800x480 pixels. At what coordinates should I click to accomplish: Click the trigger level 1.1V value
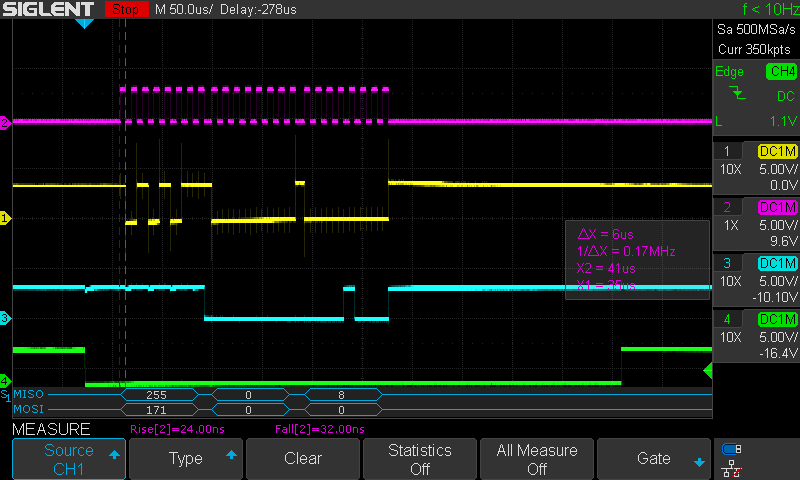783,121
